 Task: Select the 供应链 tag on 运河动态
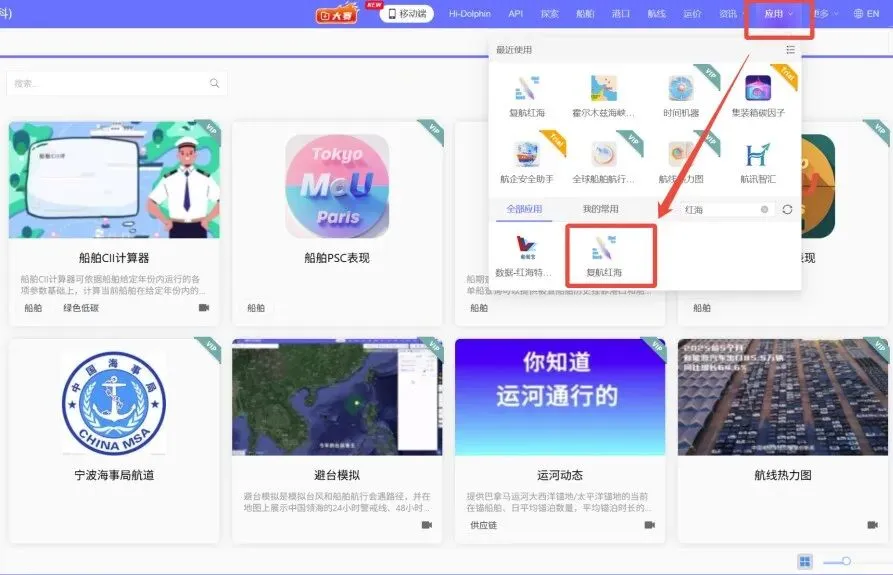484,525
